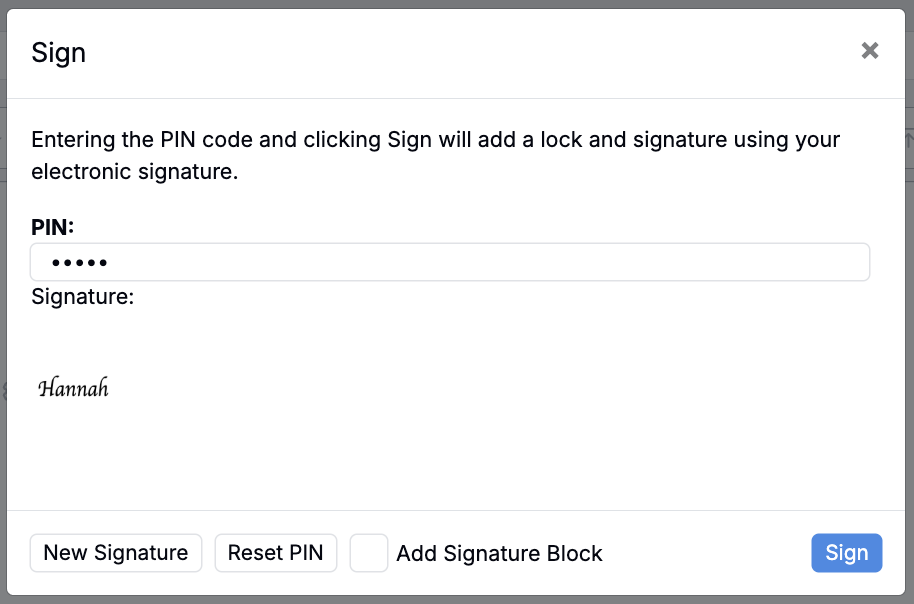Focus the PIN input field
Viewport: 914px width, 604px height.
tap(450, 263)
